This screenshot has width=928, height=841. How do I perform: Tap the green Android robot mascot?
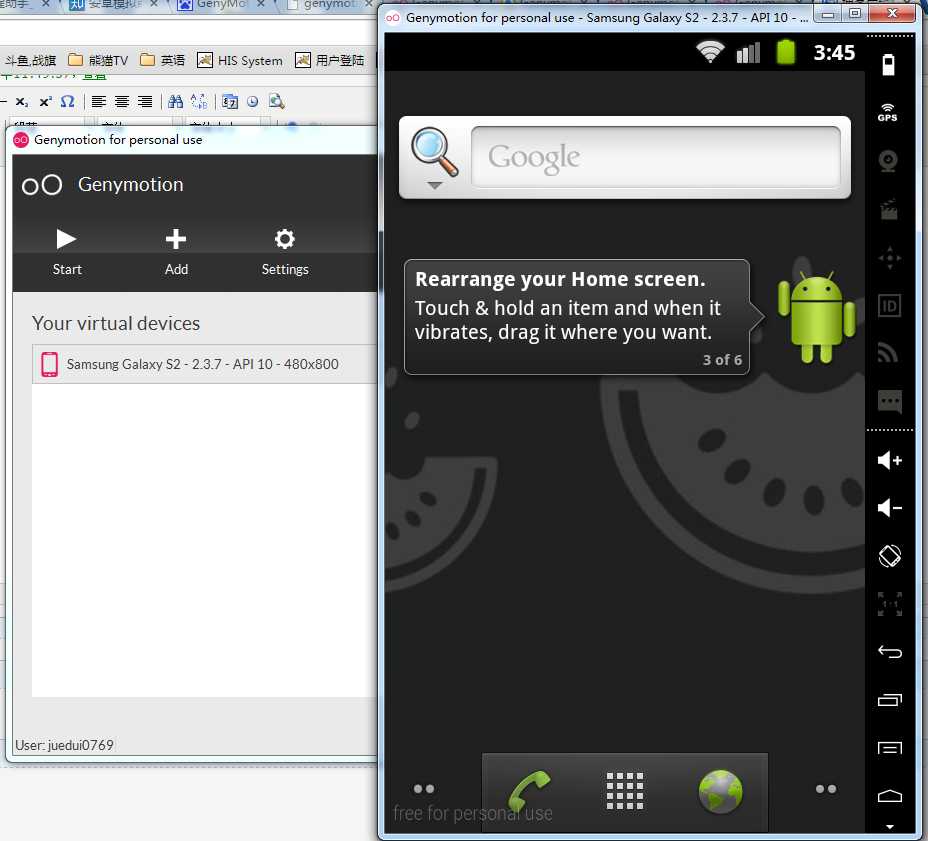click(816, 317)
